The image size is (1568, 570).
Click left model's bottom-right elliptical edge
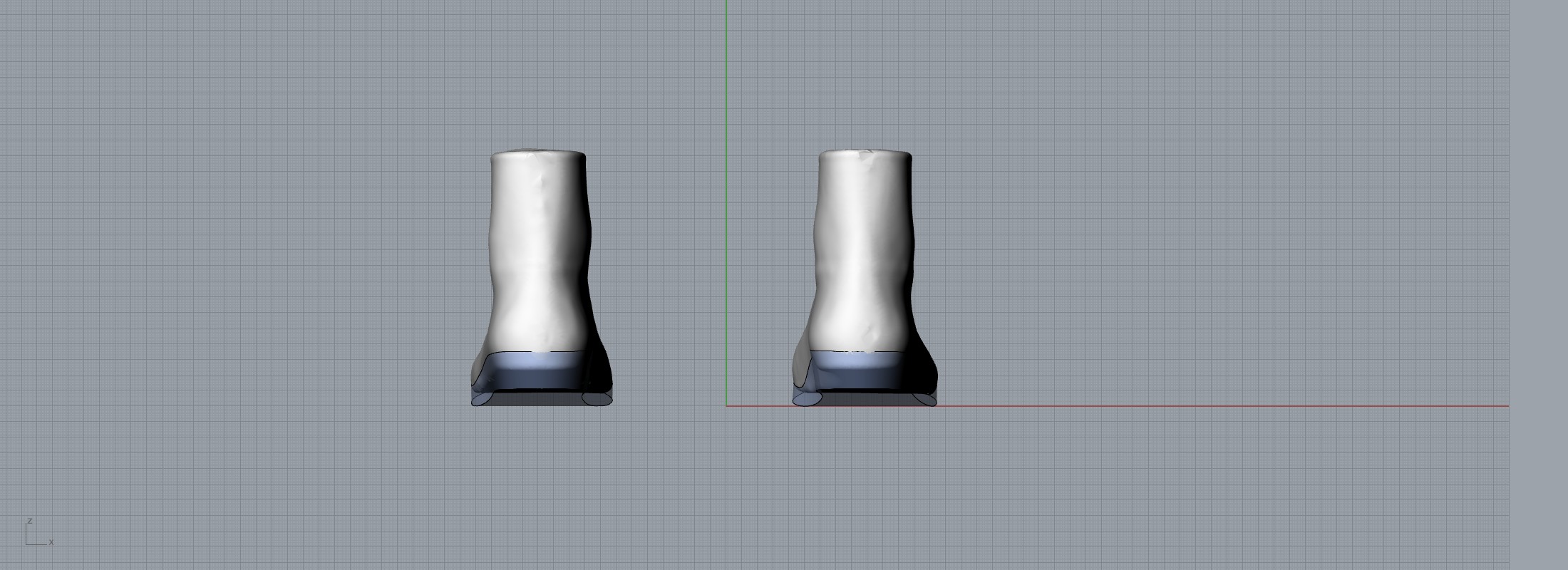pos(597,399)
